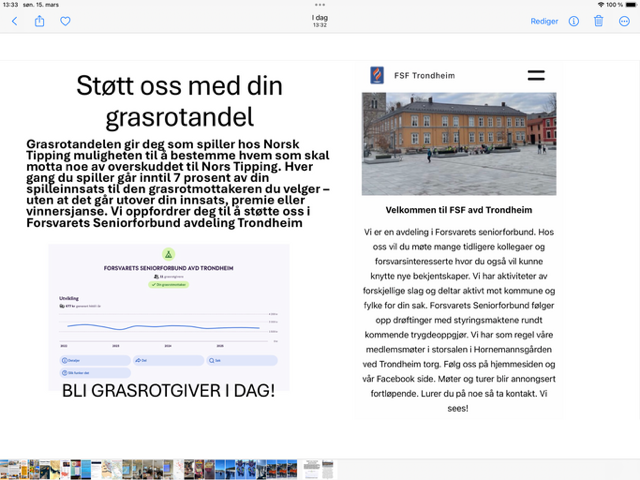
Task: Tap the green Grasrotandelen logo circle
Action: coord(168,254)
